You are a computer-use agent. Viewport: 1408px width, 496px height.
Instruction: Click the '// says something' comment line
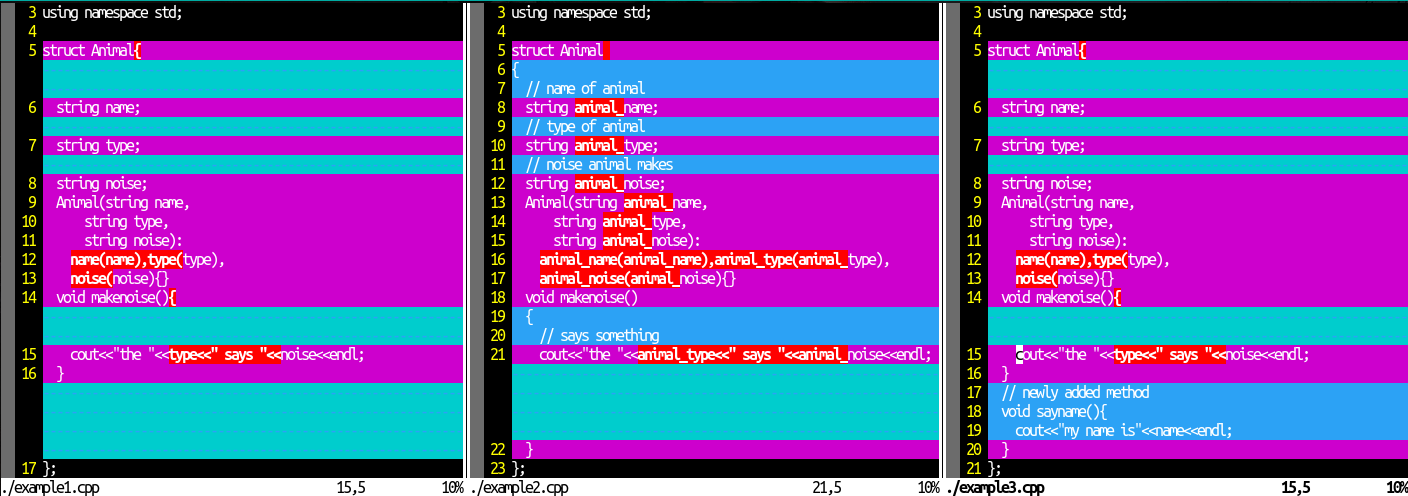point(599,335)
